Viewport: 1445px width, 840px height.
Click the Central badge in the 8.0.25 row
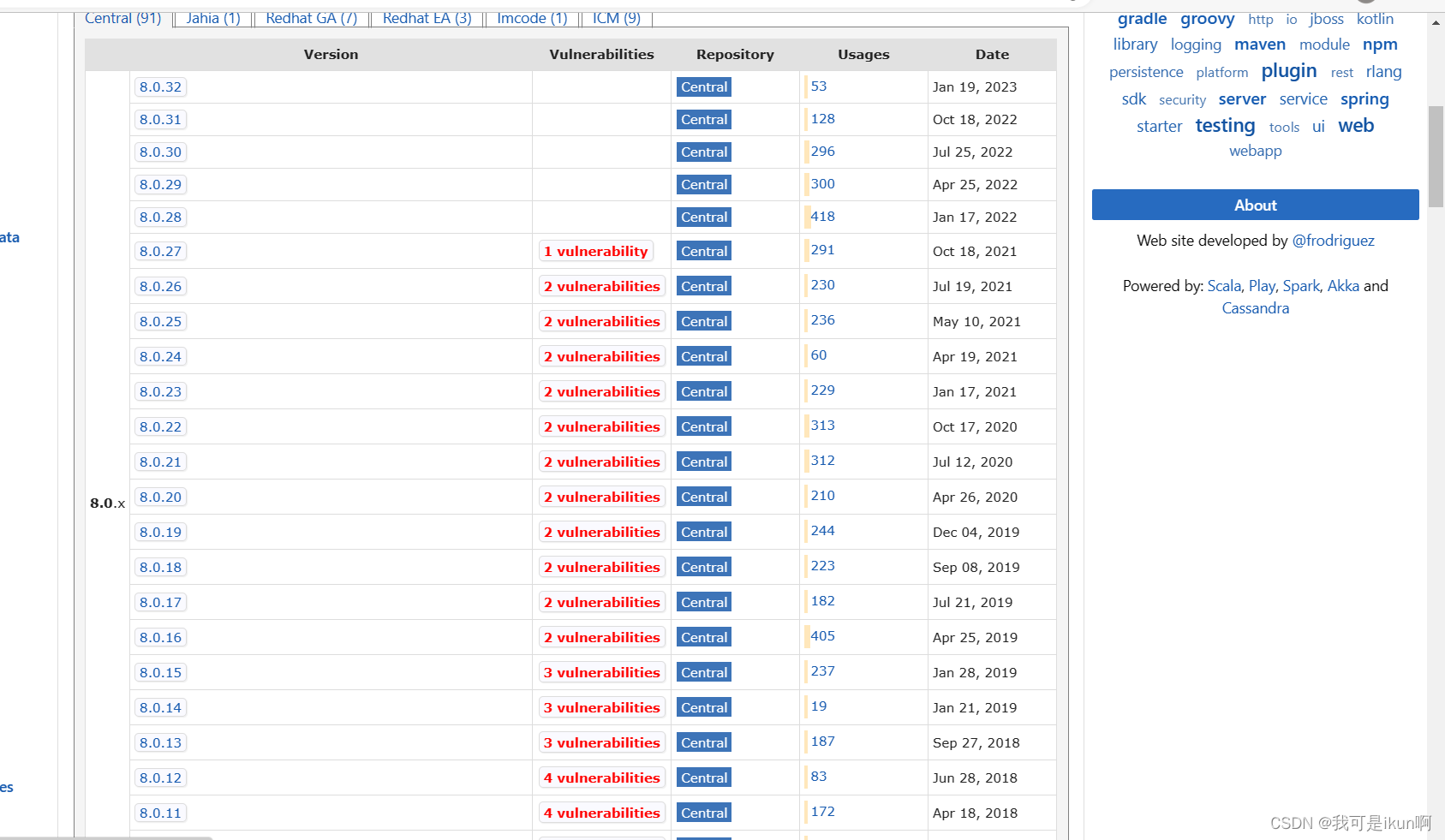[704, 321]
